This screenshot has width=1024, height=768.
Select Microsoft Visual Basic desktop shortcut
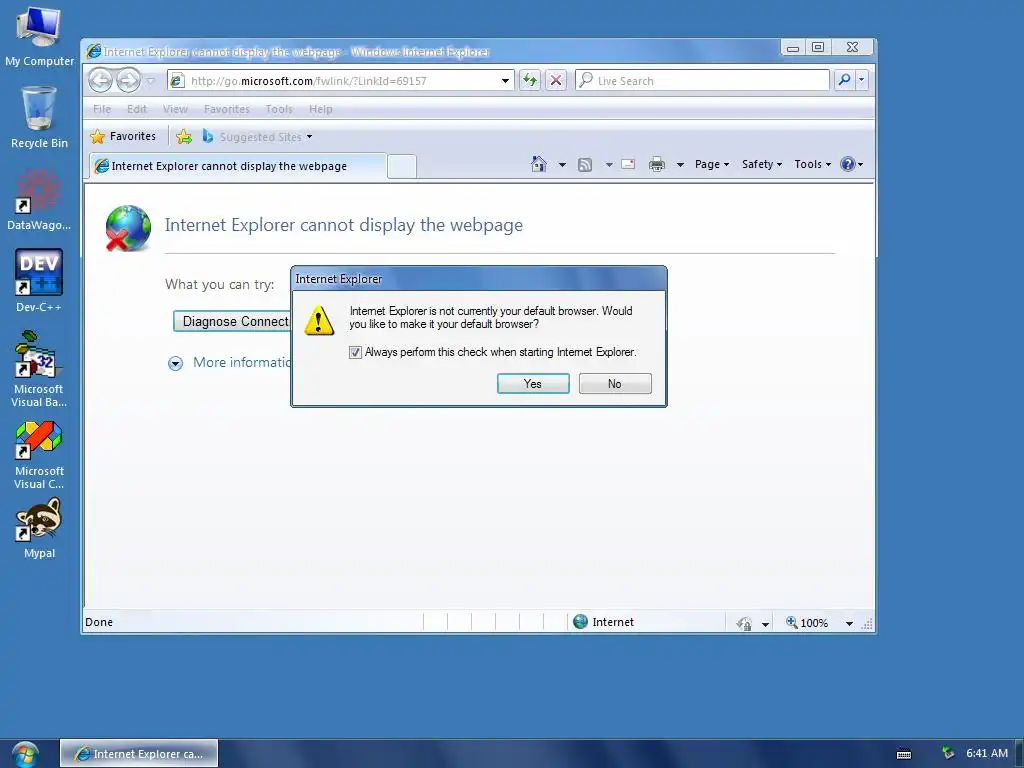[x=39, y=369]
